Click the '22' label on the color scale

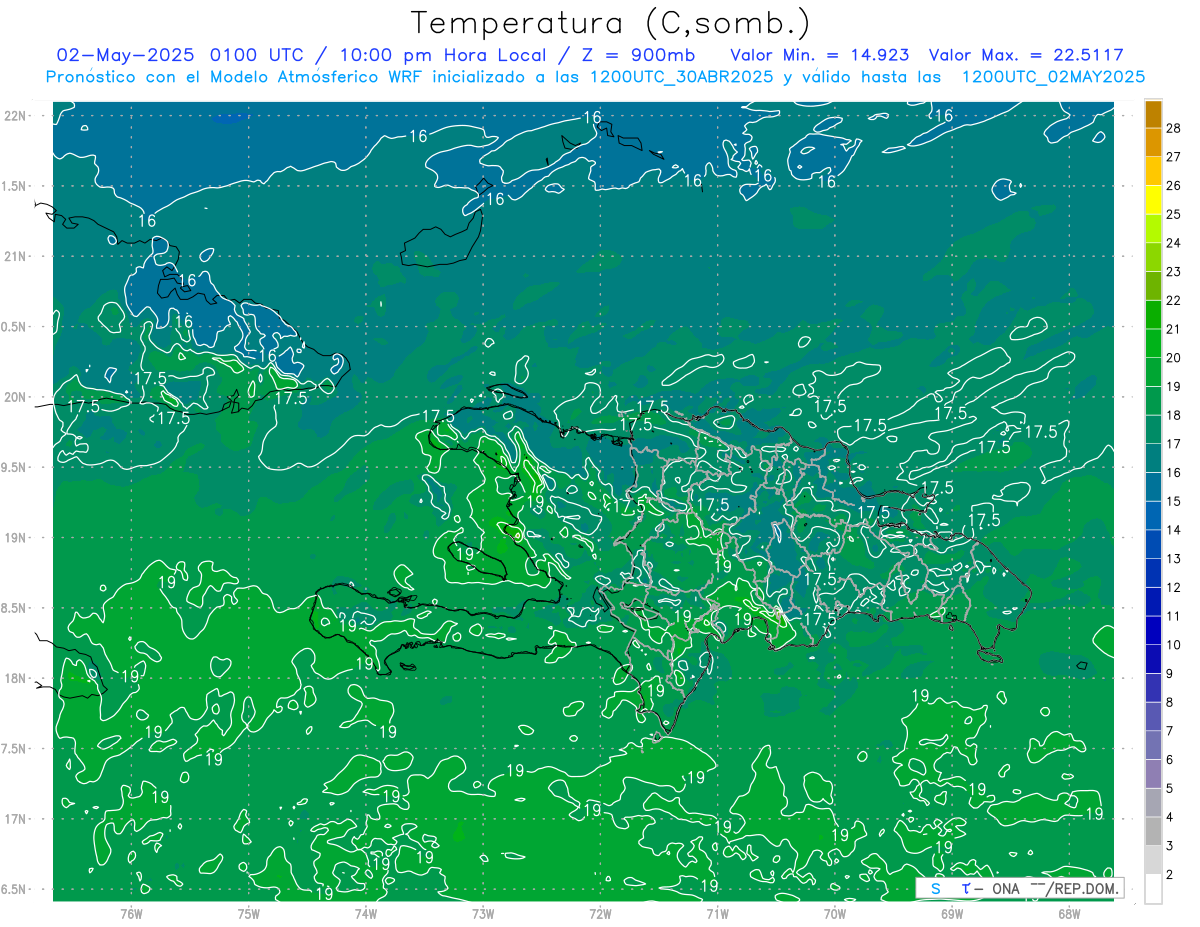[x=1174, y=300]
